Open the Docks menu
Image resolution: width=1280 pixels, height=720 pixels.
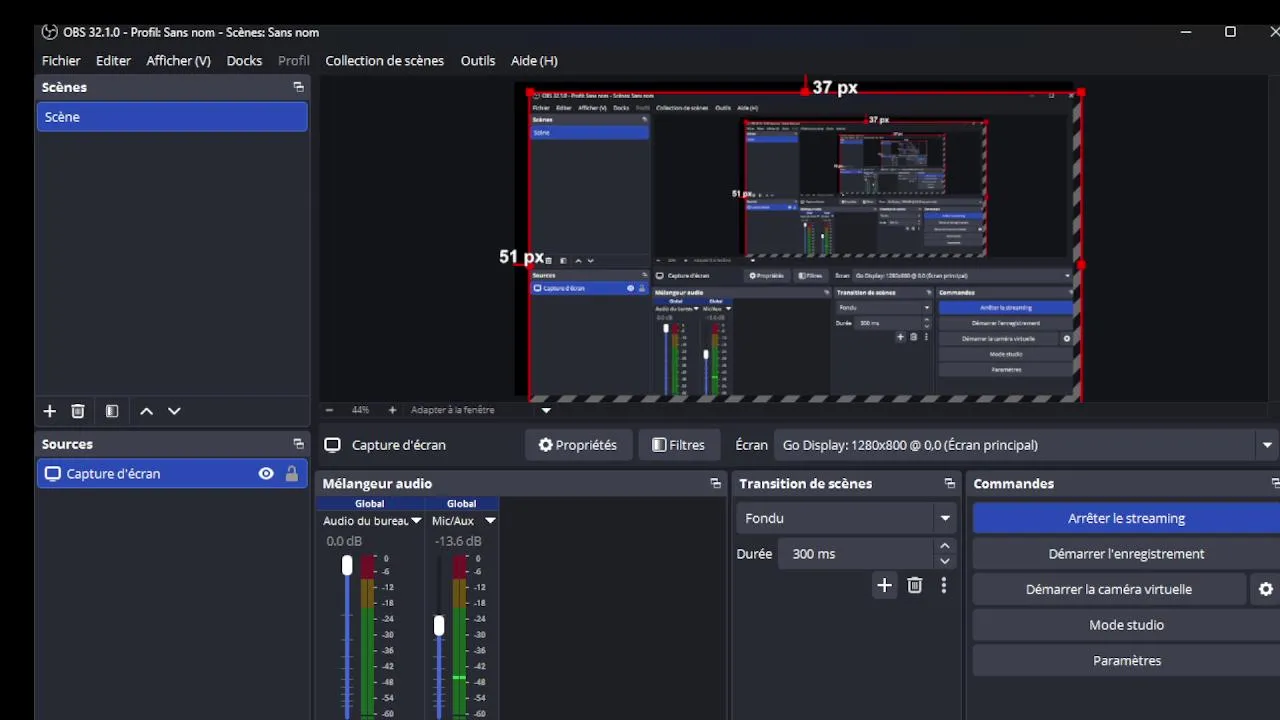tap(244, 61)
